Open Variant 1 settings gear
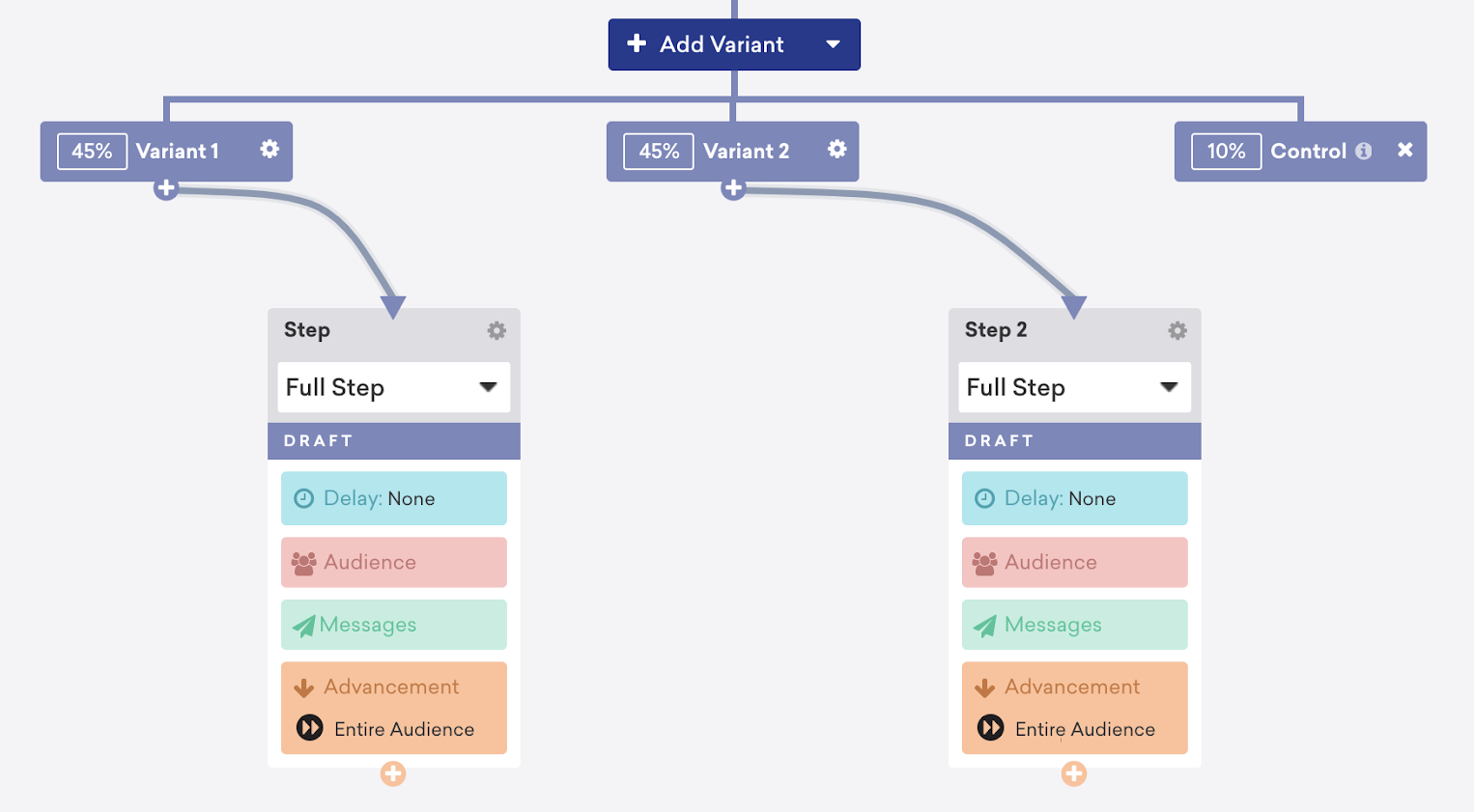Screen dimensions: 1474x812 [269, 149]
